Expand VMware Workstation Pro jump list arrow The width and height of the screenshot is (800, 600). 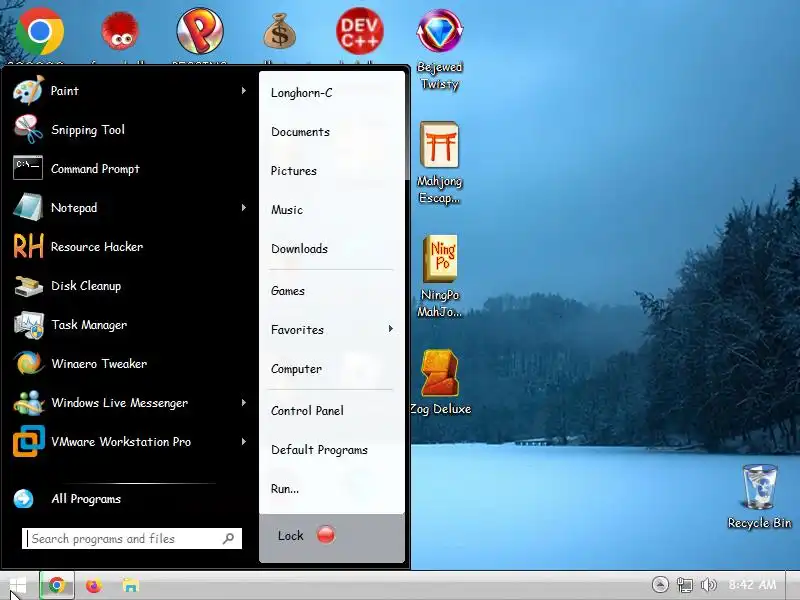pyautogui.click(x=244, y=441)
